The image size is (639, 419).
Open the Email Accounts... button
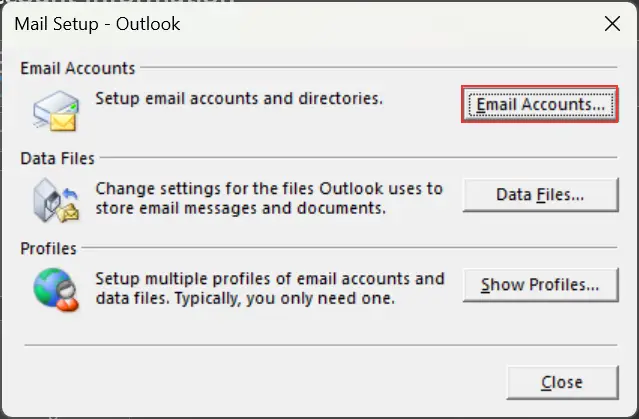point(540,104)
